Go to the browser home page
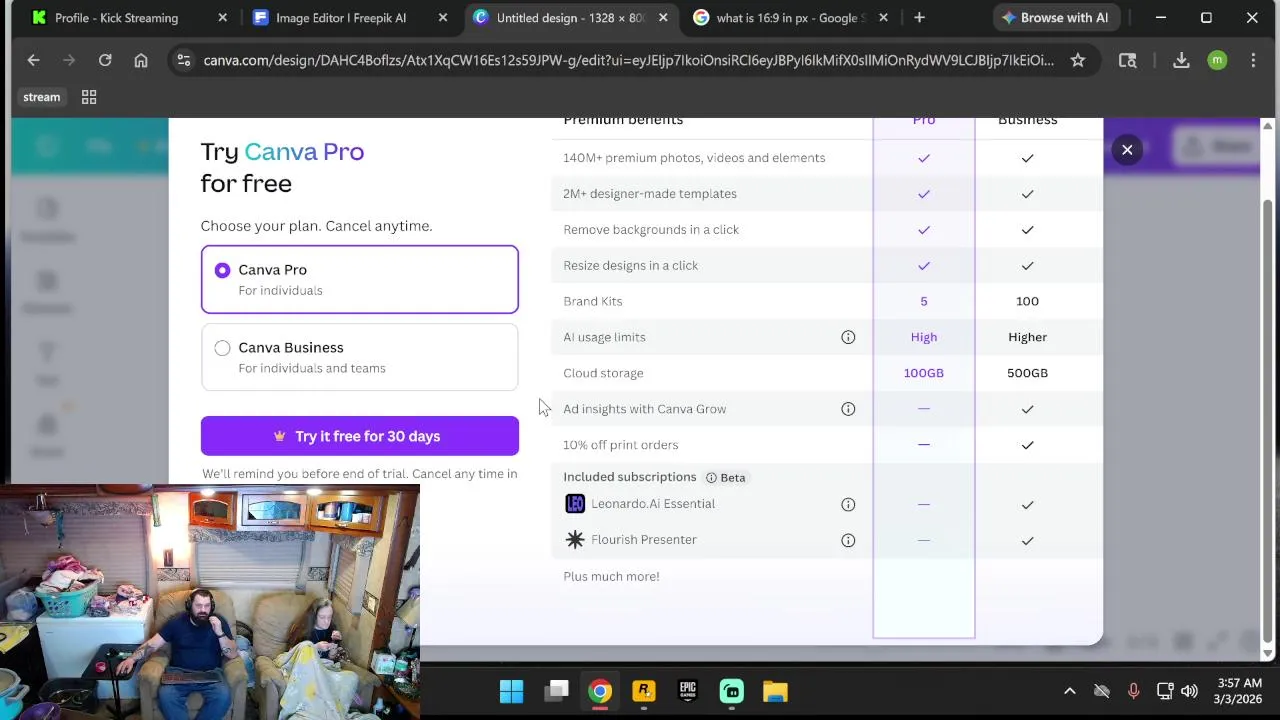This screenshot has height=720, width=1280. (141, 61)
